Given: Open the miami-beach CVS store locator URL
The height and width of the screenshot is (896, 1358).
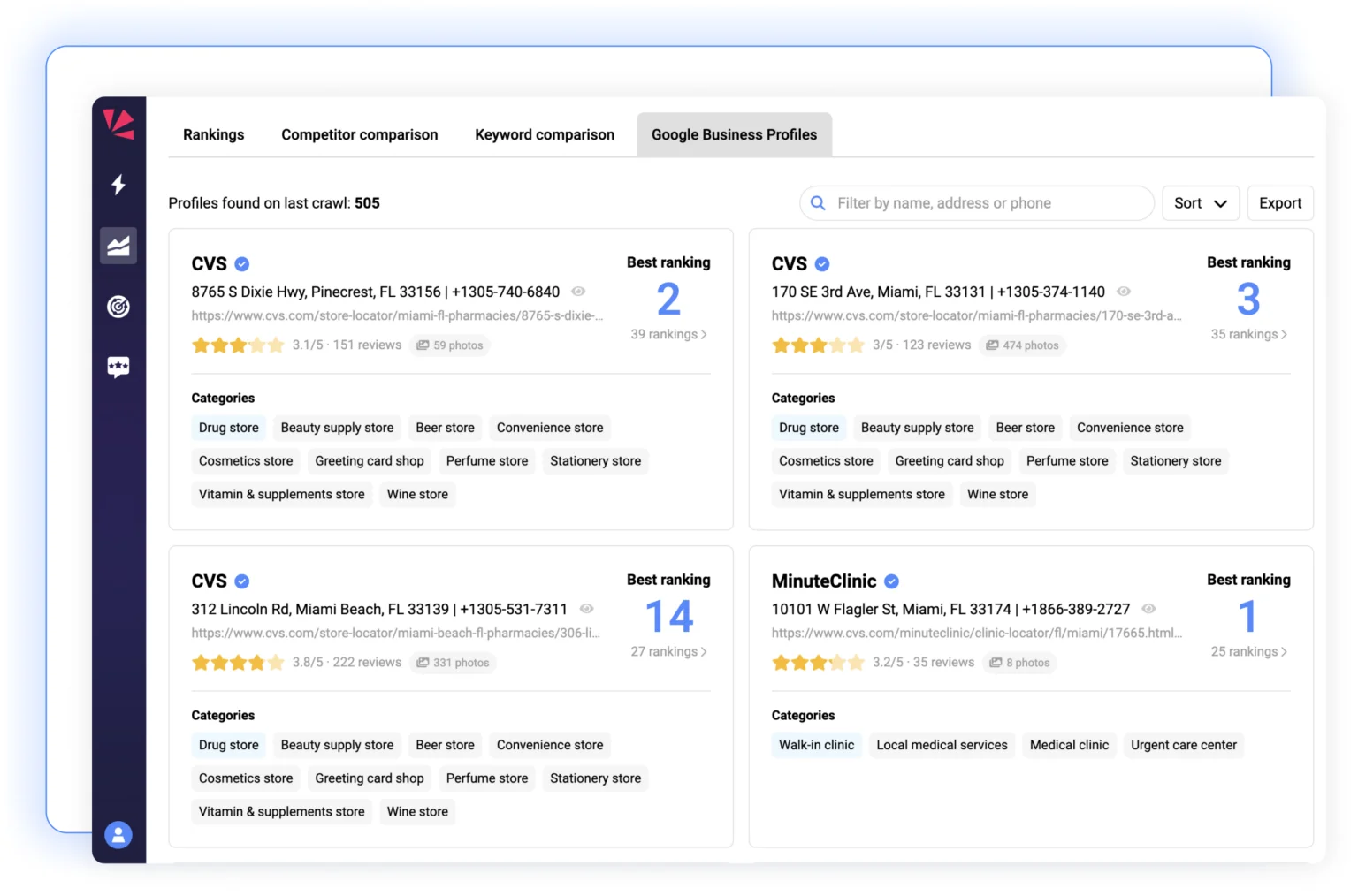Looking at the screenshot, I should pos(395,633).
